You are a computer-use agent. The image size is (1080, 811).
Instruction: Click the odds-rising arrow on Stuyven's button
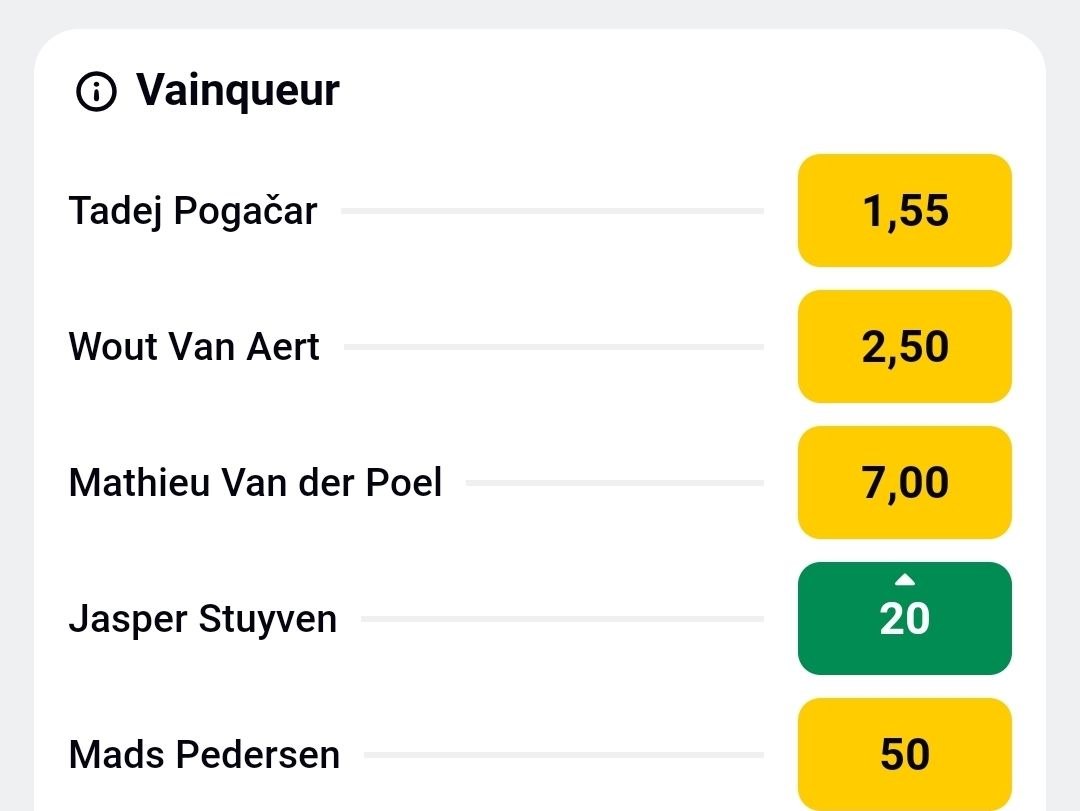point(905,579)
